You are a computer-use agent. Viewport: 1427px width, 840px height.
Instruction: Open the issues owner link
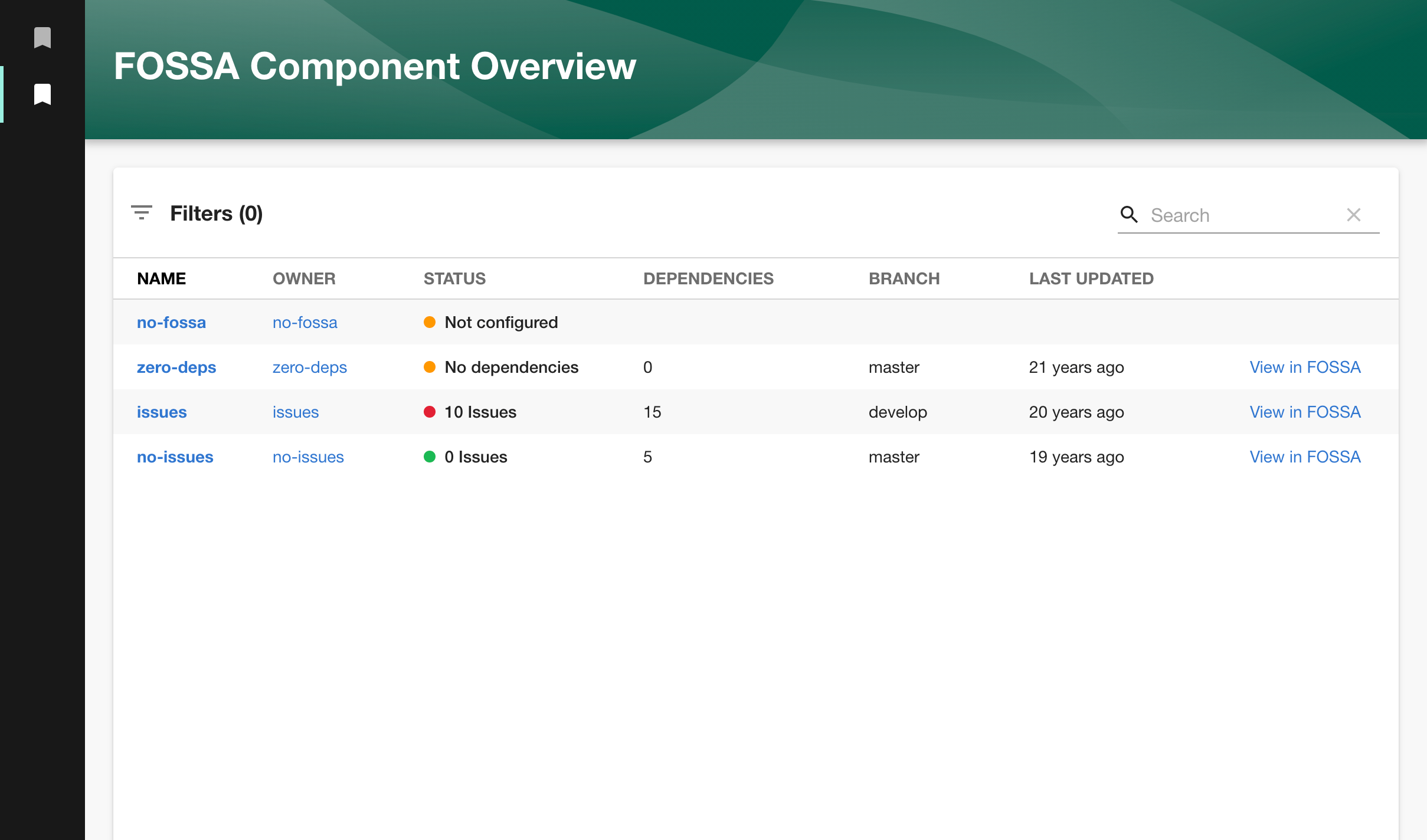pyautogui.click(x=295, y=412)
